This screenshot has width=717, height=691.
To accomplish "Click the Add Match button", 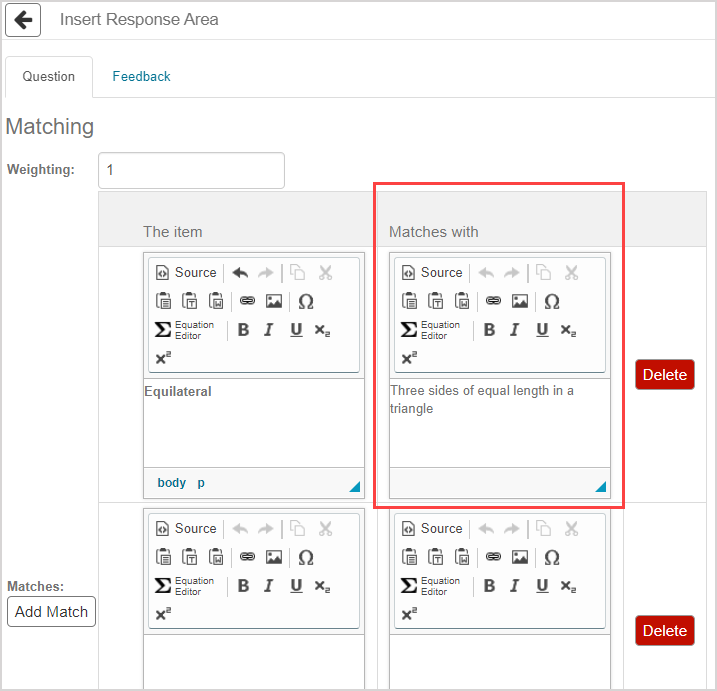I will pyautogui.click(x=51, y=612).
